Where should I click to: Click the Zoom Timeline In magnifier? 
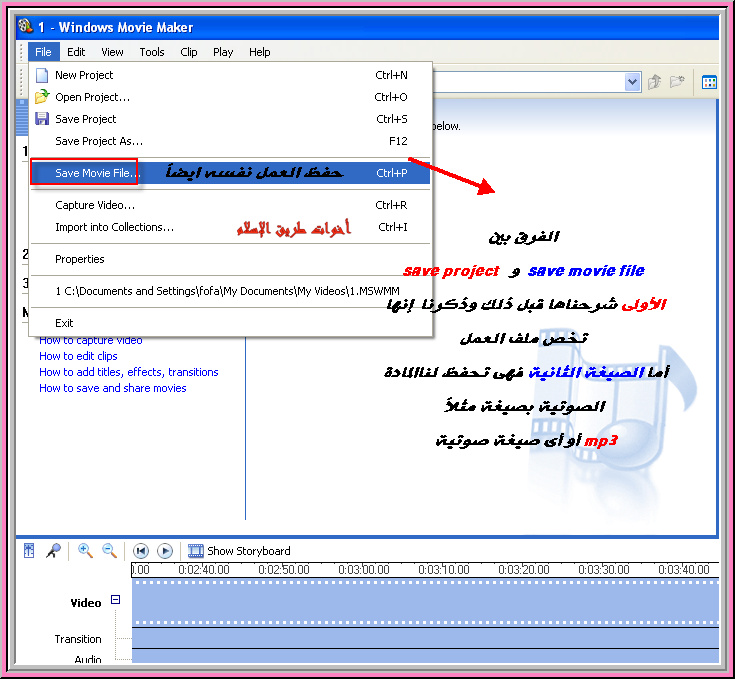tap(85, 551)
